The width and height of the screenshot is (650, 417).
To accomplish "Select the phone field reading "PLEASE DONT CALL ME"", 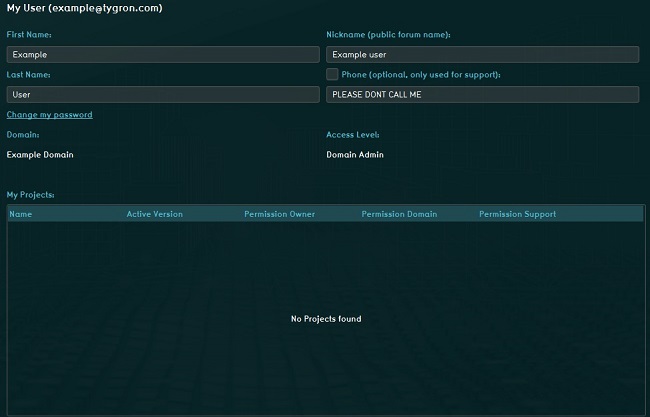I will [x=482, y=95].
